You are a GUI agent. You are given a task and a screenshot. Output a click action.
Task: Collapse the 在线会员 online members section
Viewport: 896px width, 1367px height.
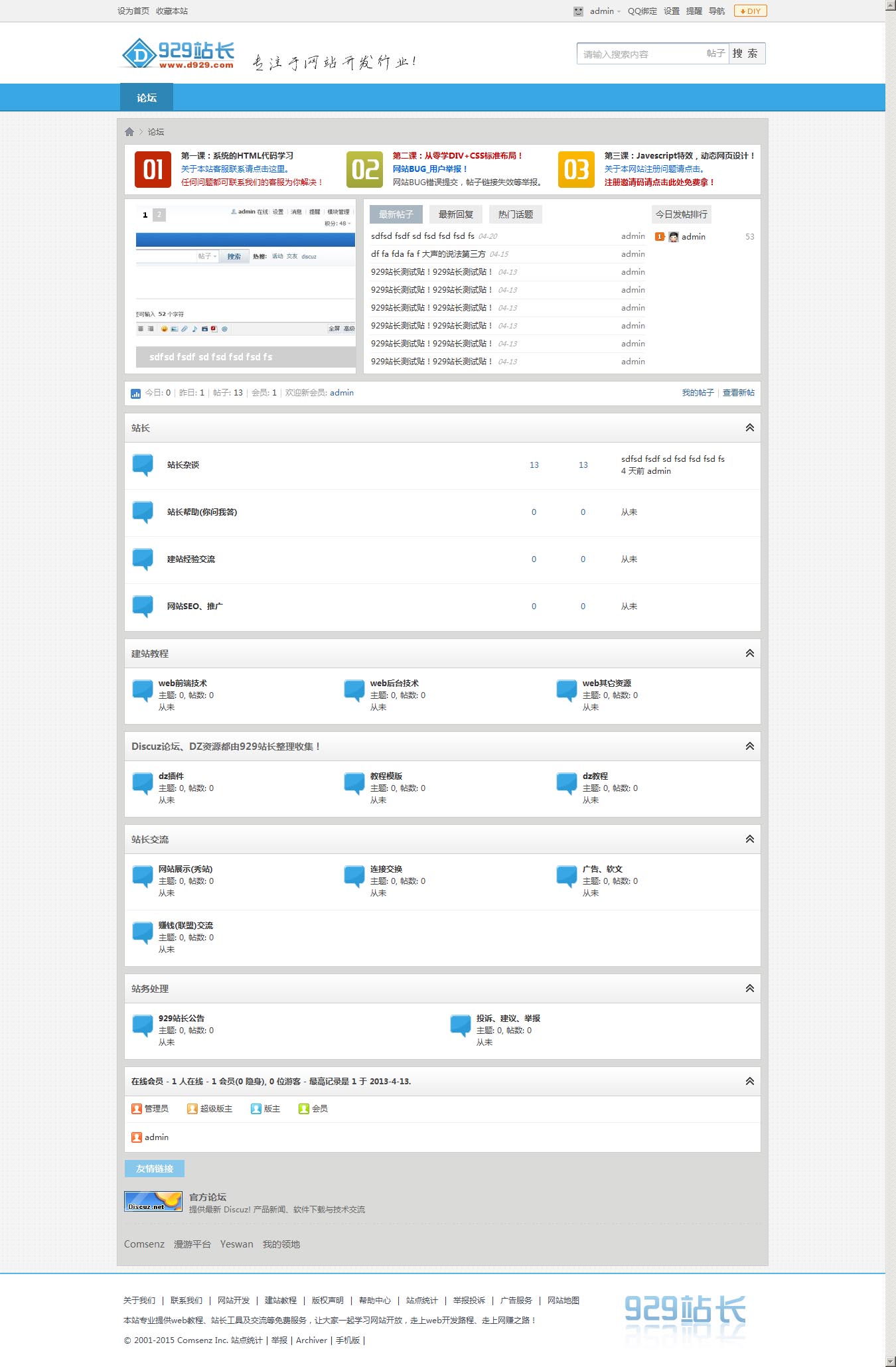coord(750,1082)
